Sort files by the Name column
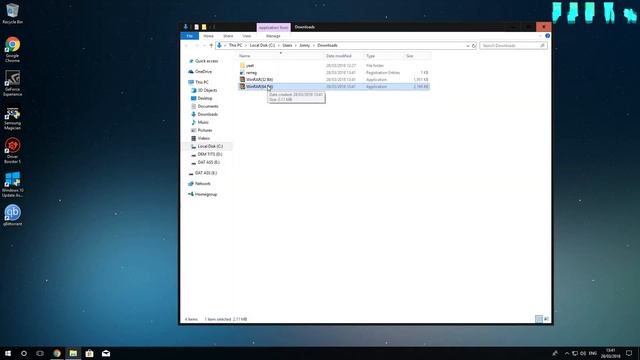 coord(280,56)
